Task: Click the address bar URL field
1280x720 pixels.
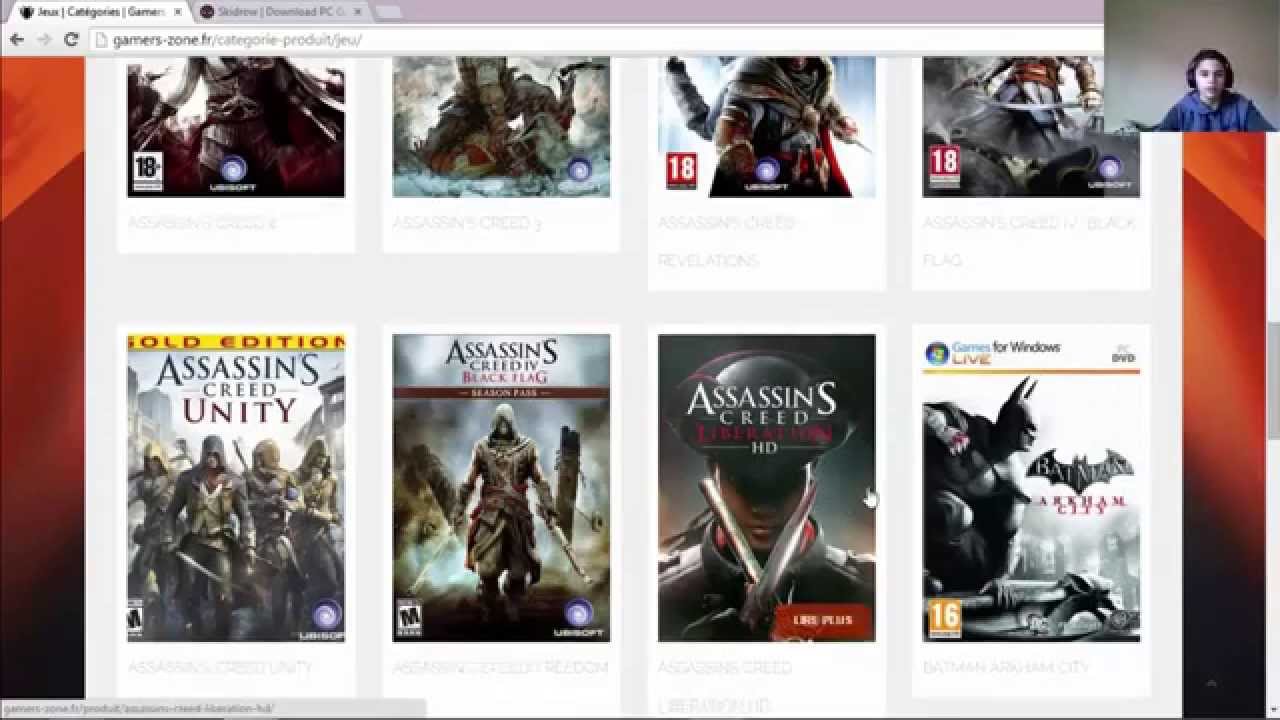Action: click(x=596, y=40)
